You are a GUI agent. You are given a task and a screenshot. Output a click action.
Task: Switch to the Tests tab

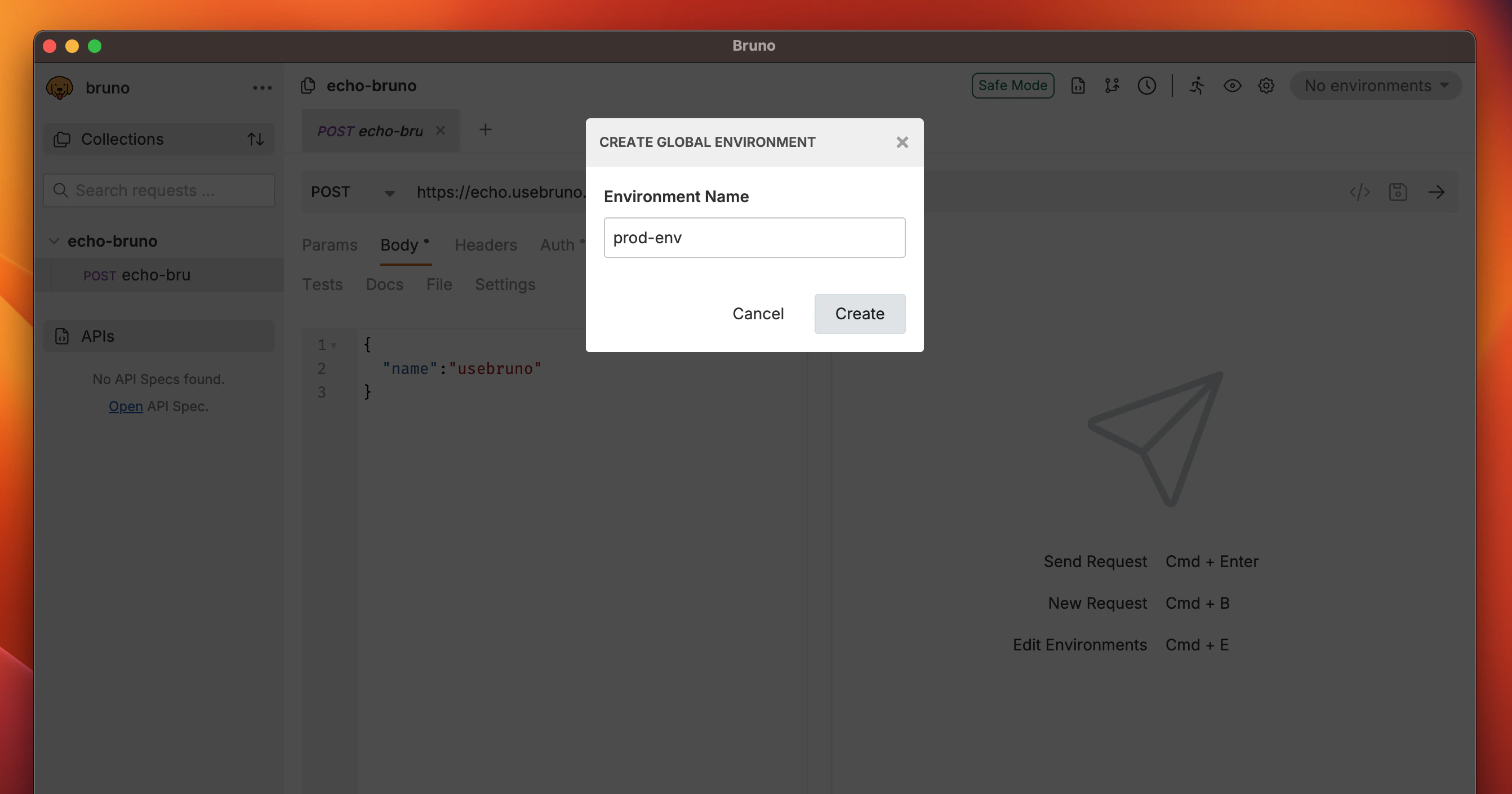click(322, 284)
